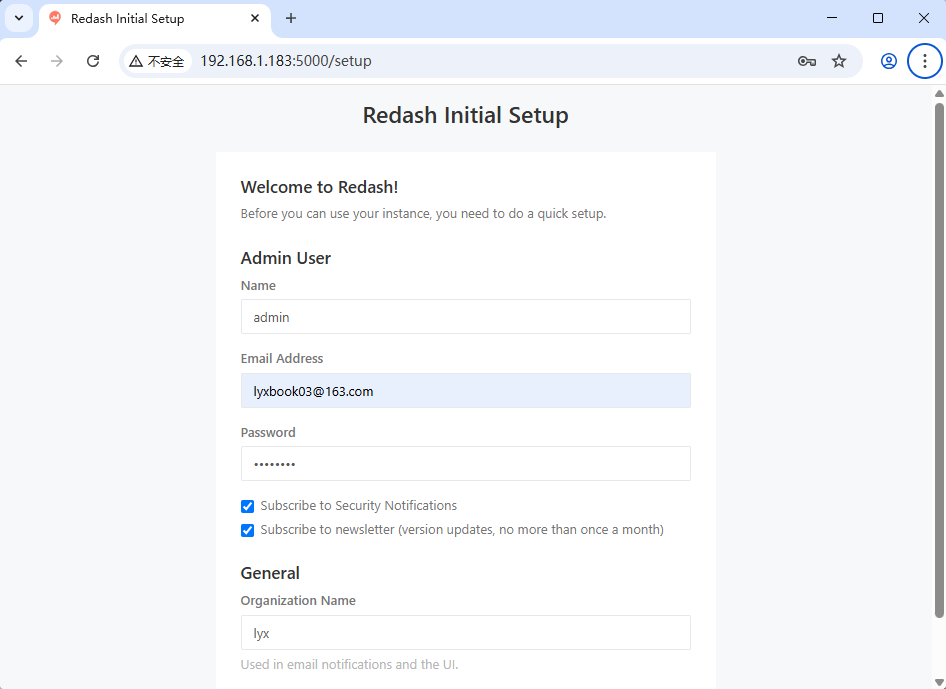This screenshot has height=689, width=946.
Task: Click the scrollbar down arrow
Action: (939, 682)
